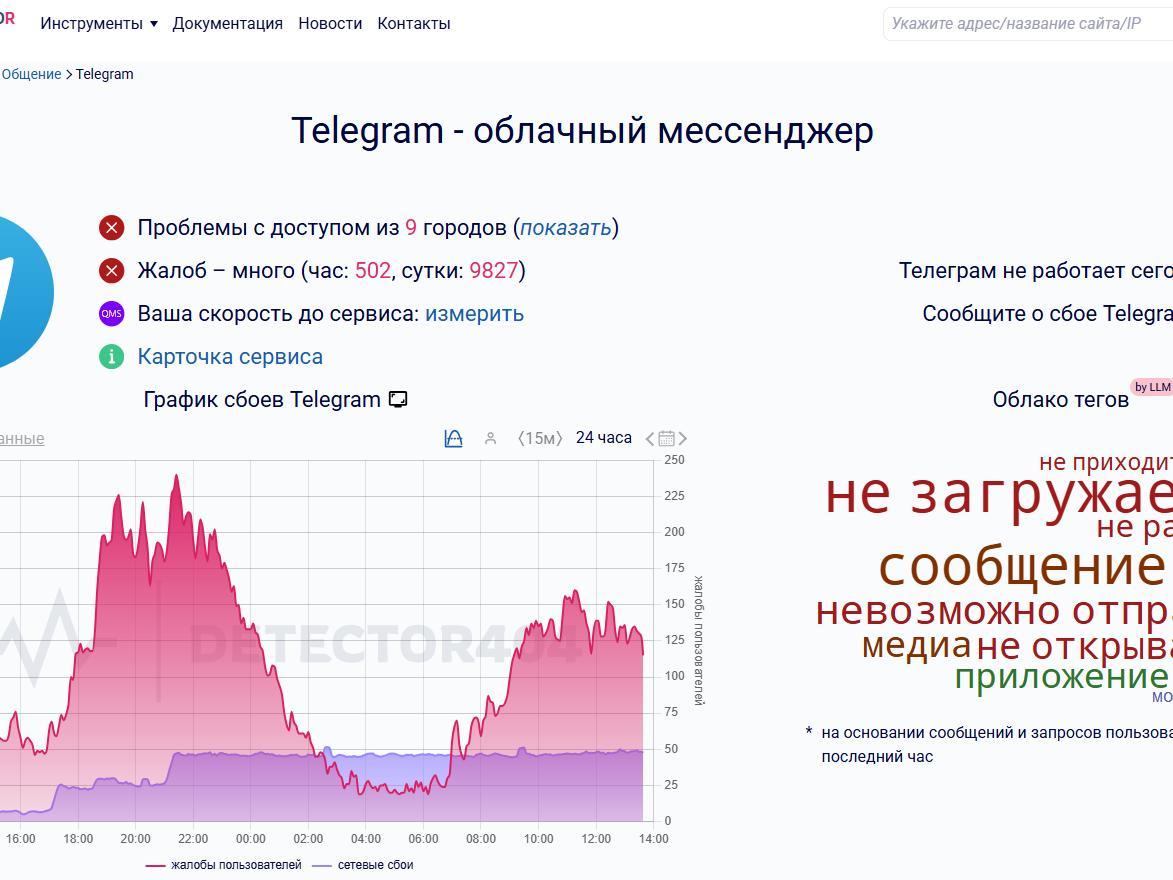Click the previous period left arrow
This screenshot has width=1173, height=880.
coord(649,439)
